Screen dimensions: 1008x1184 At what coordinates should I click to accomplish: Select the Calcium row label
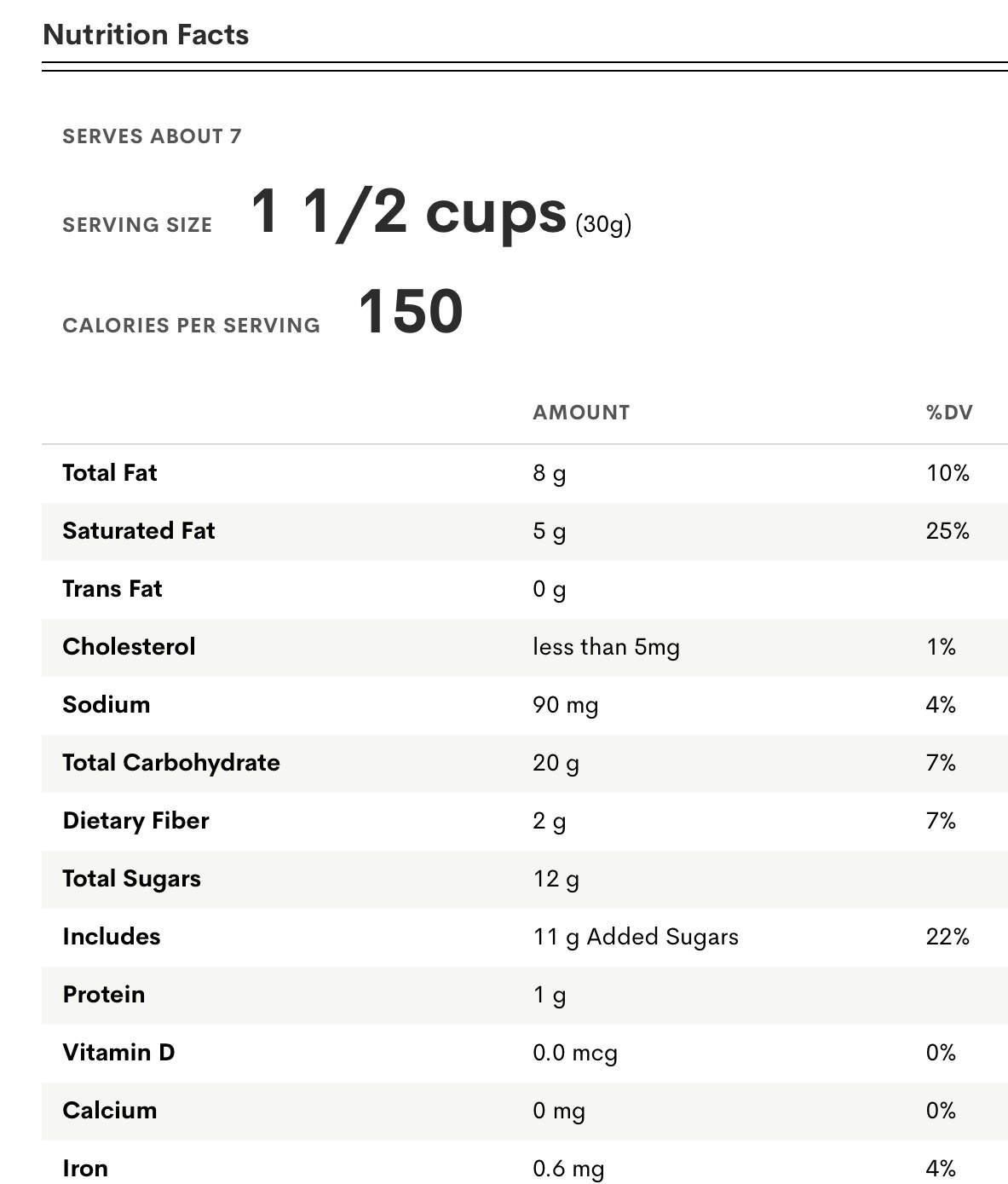click(110, 1111)
